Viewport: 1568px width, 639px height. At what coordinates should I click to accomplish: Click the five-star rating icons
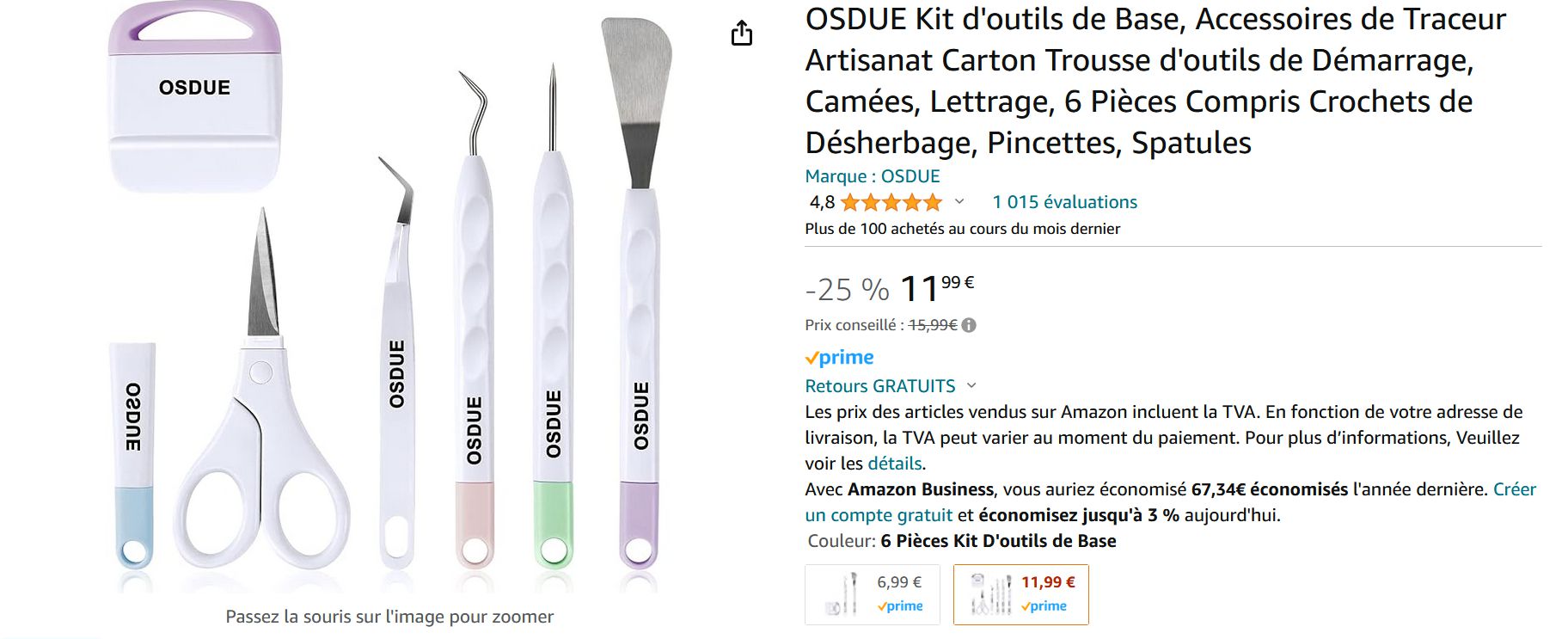(x=891, y=203)
